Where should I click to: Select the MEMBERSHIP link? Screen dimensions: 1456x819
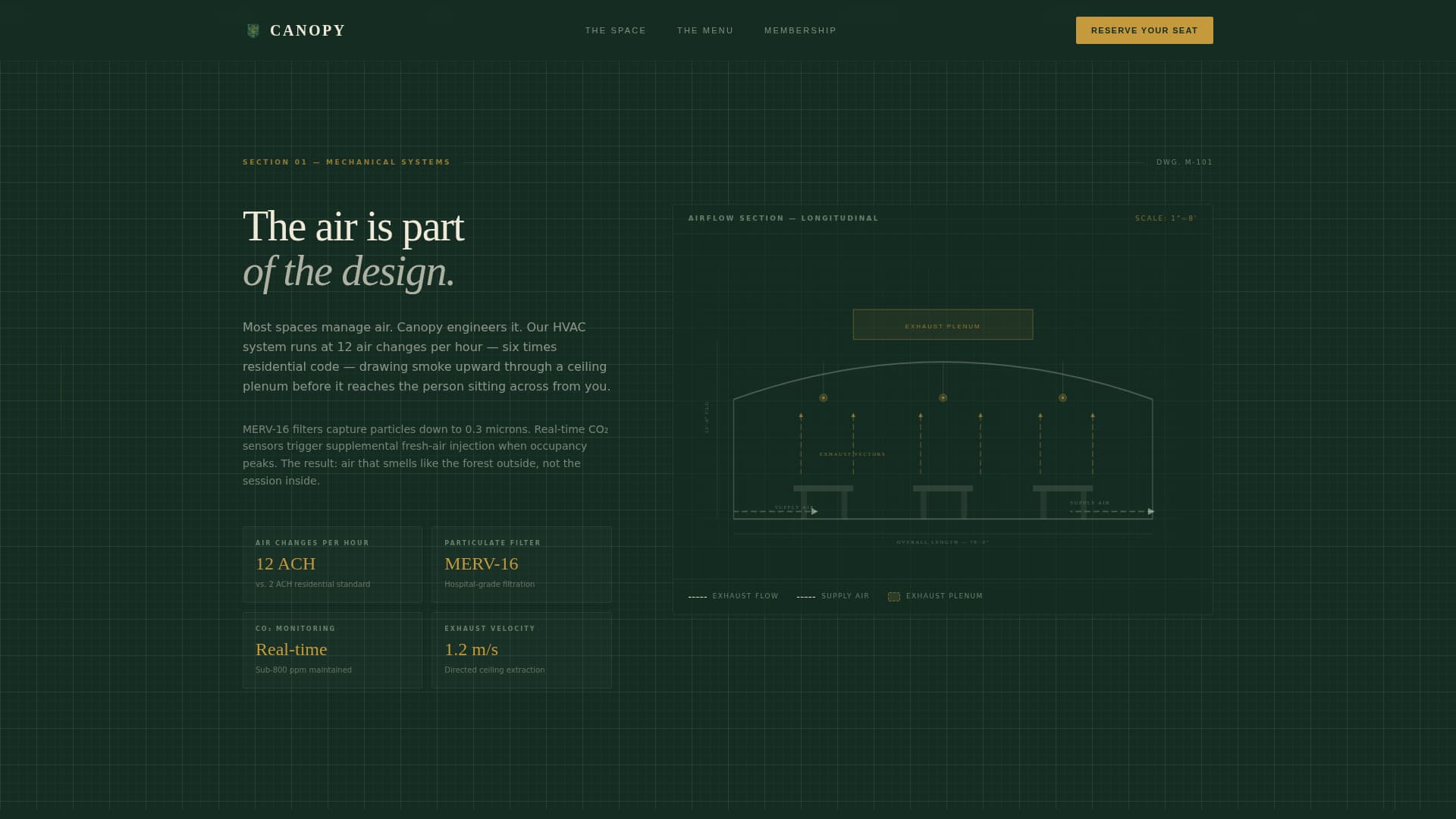(800, 30)
